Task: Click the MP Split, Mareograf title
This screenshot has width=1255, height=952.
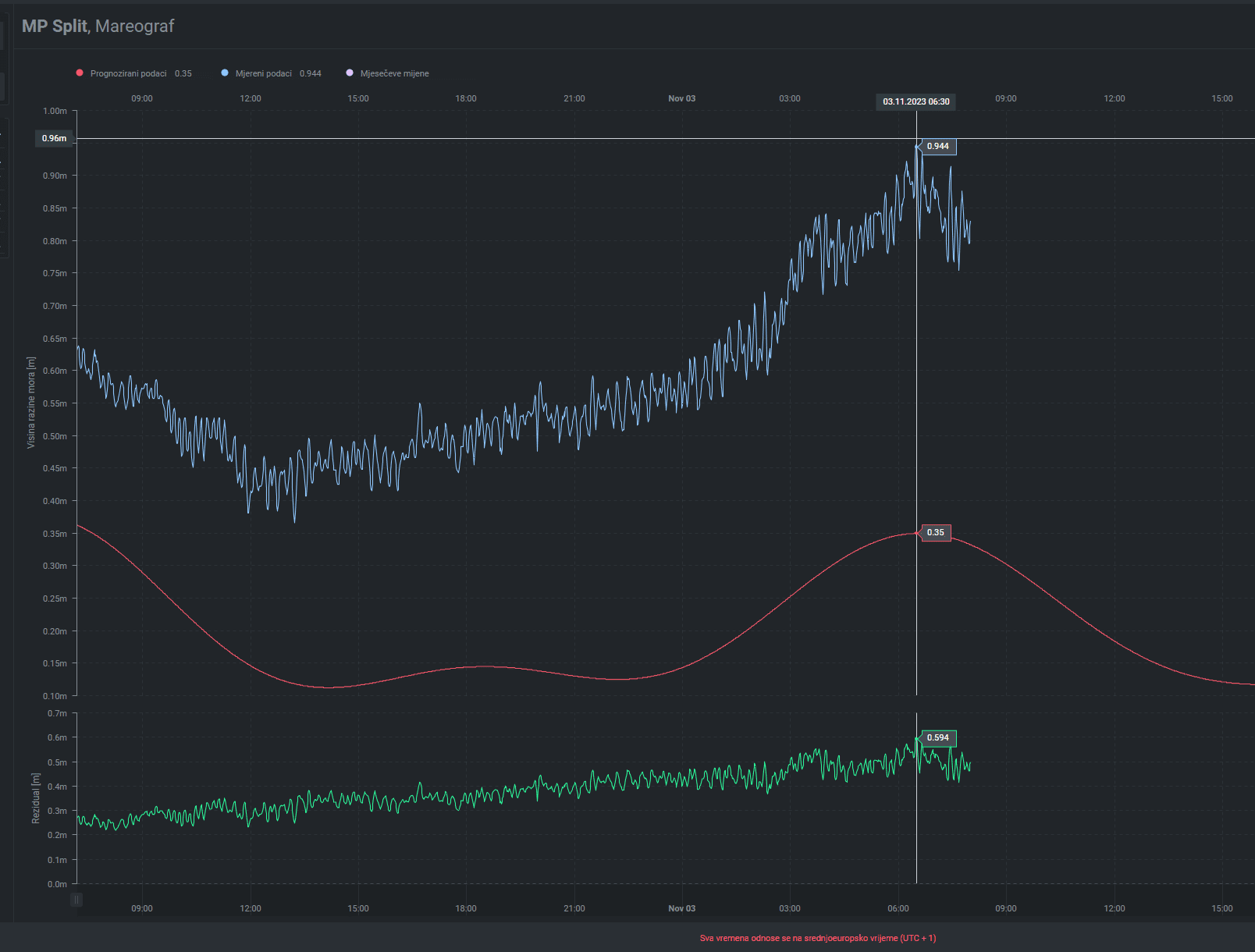Action: click(x=98, y=26)
